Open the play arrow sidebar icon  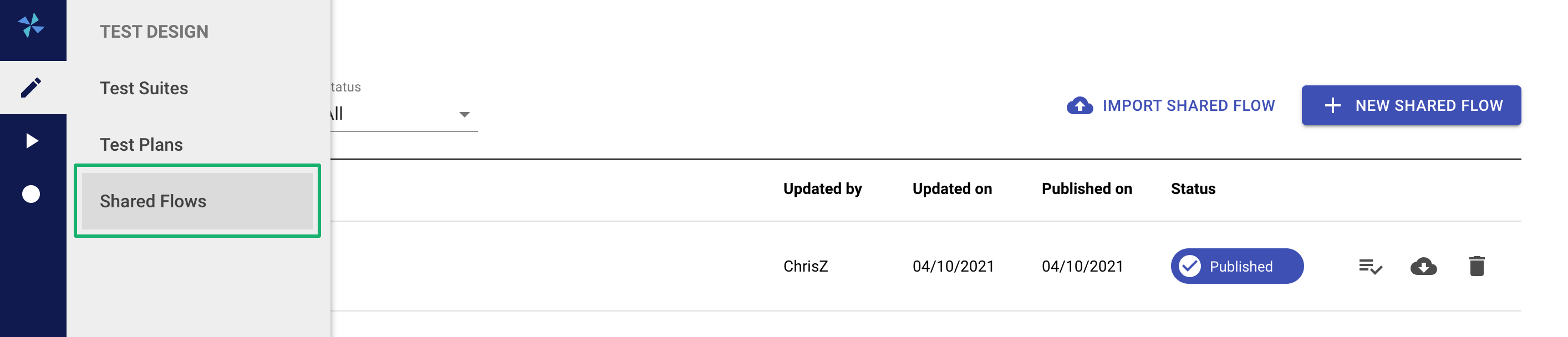coord(32,141)
